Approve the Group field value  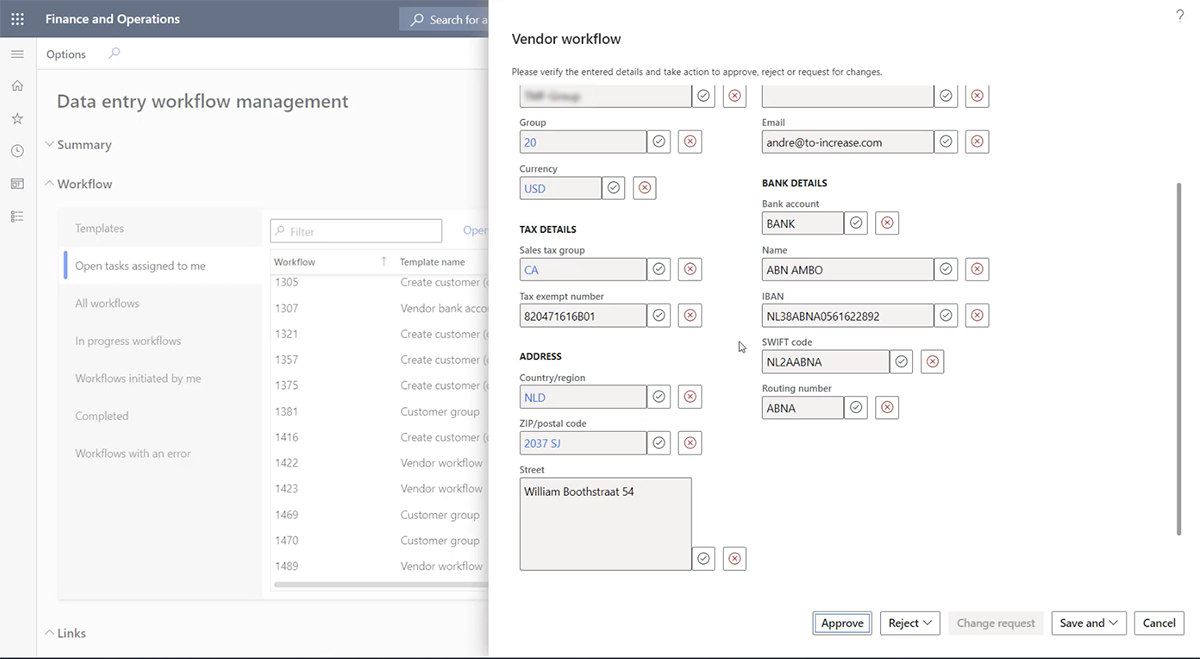pyautogui.click(x=658, y=141)
